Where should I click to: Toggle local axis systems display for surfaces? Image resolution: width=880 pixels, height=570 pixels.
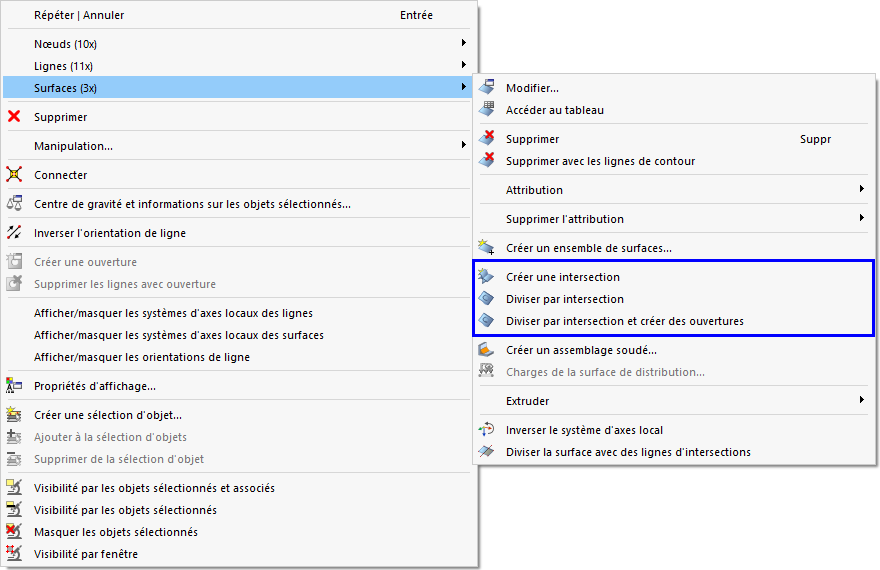[178, 335]
